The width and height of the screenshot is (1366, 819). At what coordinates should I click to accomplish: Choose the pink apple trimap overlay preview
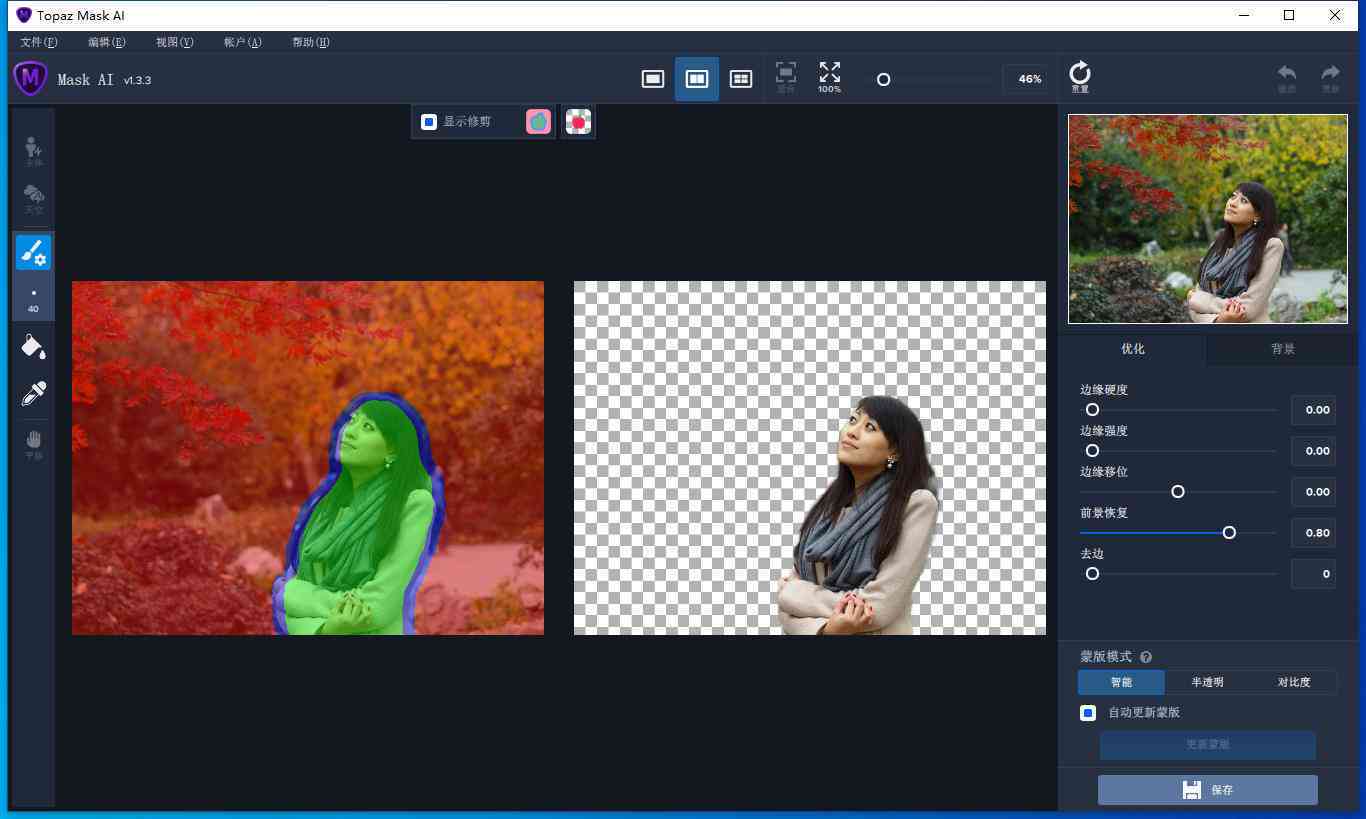539,122
